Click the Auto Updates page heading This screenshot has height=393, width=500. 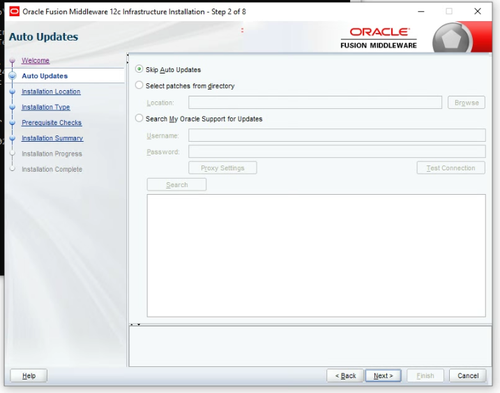(x=43, y=37)
